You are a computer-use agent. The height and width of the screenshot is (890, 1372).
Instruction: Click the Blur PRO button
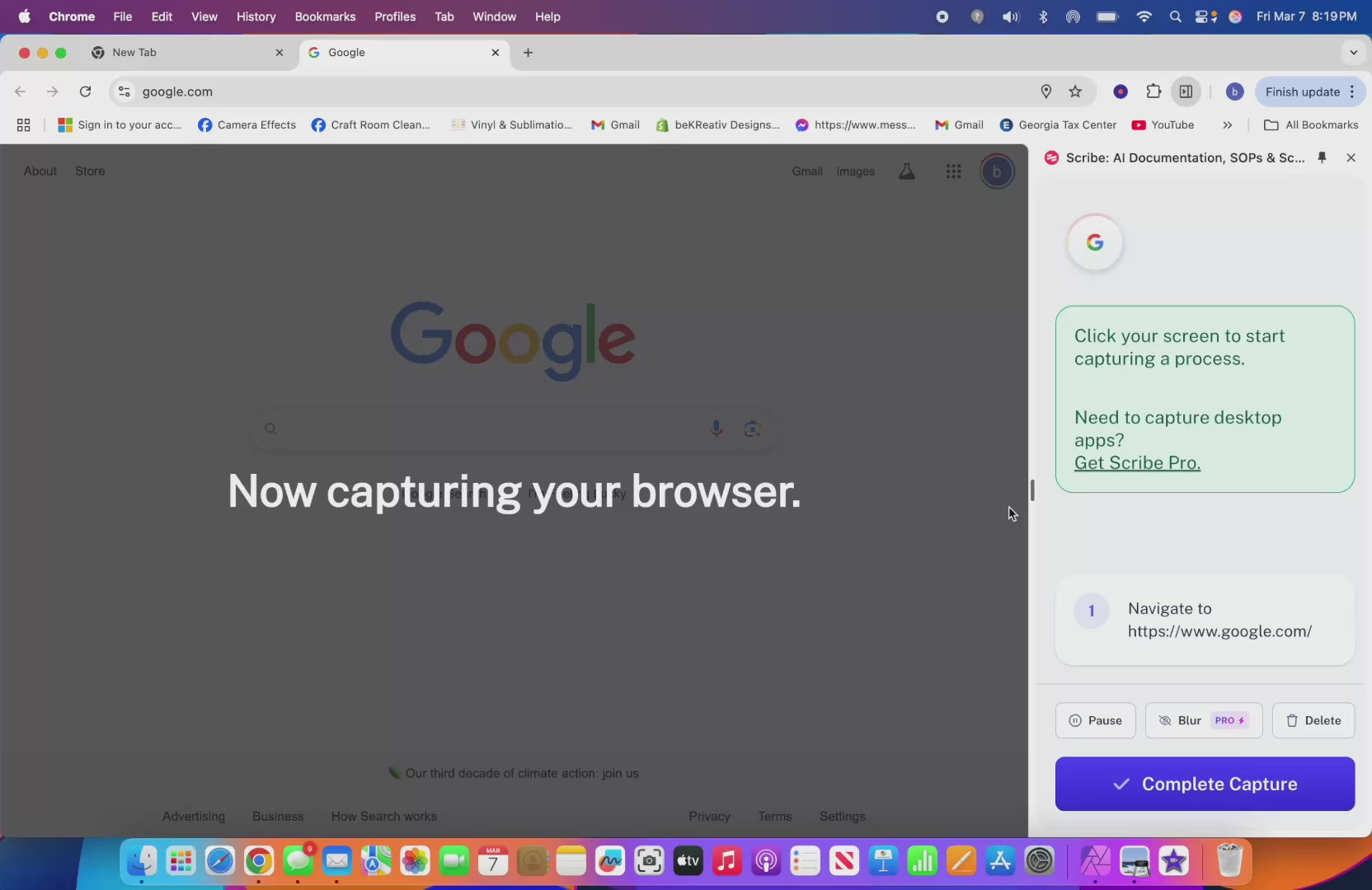[x=1203, y=720]
